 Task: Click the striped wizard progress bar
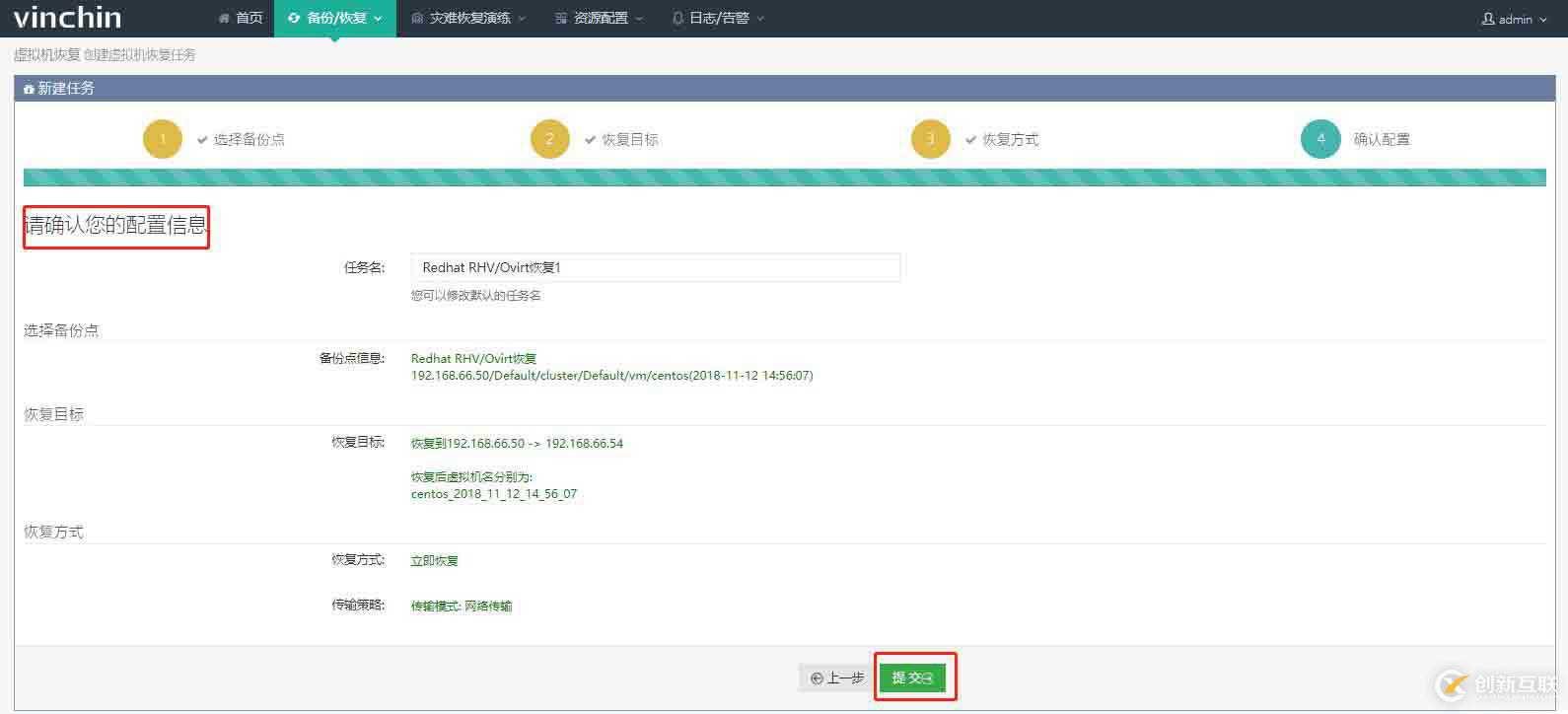tap(785, 178)
